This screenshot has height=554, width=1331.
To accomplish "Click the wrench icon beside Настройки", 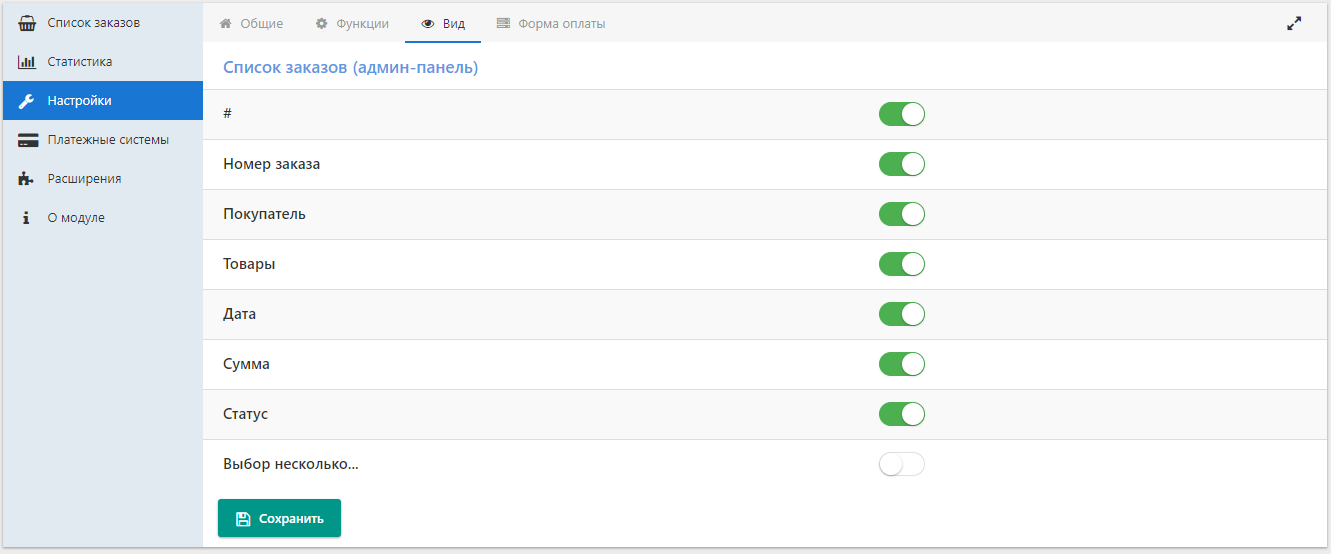I will point(27,101).
